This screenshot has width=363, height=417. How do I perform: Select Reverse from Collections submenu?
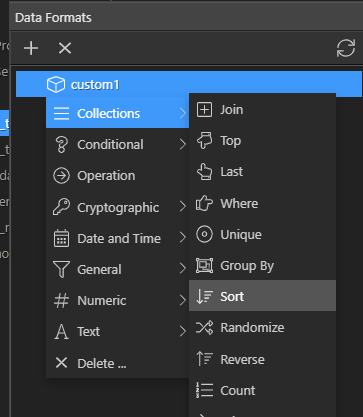[262, 359]
